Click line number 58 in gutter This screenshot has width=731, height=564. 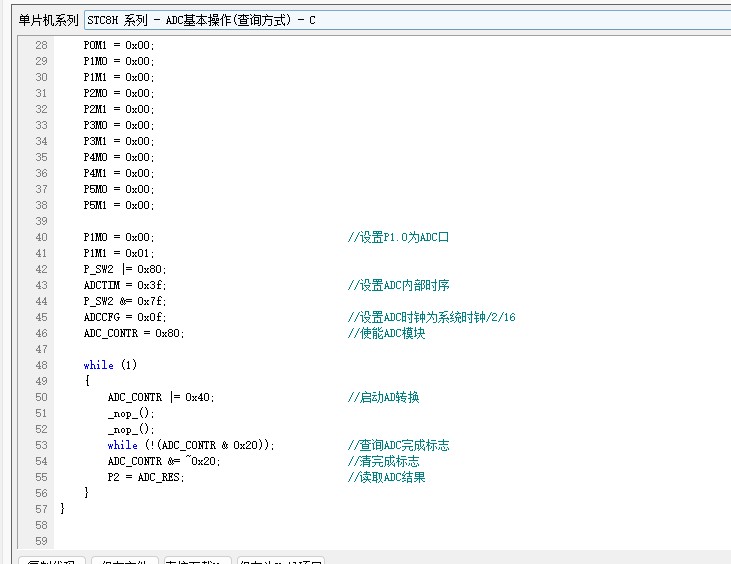coord(41,525)
